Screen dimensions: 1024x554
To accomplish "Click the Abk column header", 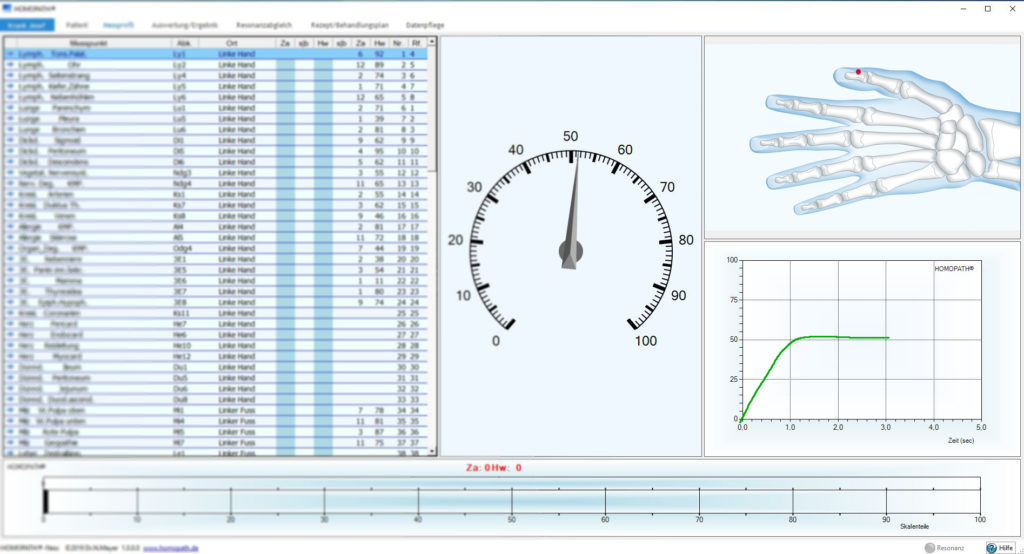I will point(184,43).
